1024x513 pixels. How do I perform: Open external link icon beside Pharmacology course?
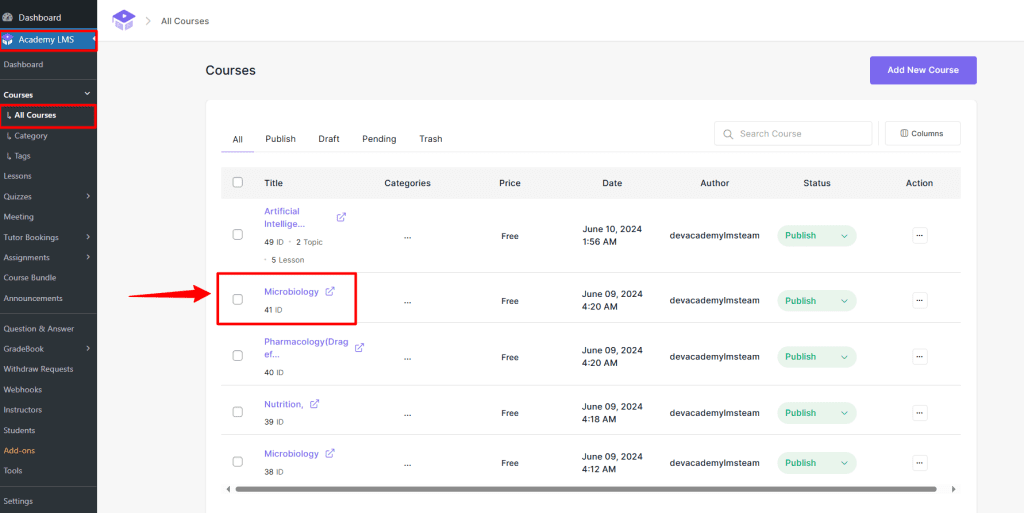359,348
